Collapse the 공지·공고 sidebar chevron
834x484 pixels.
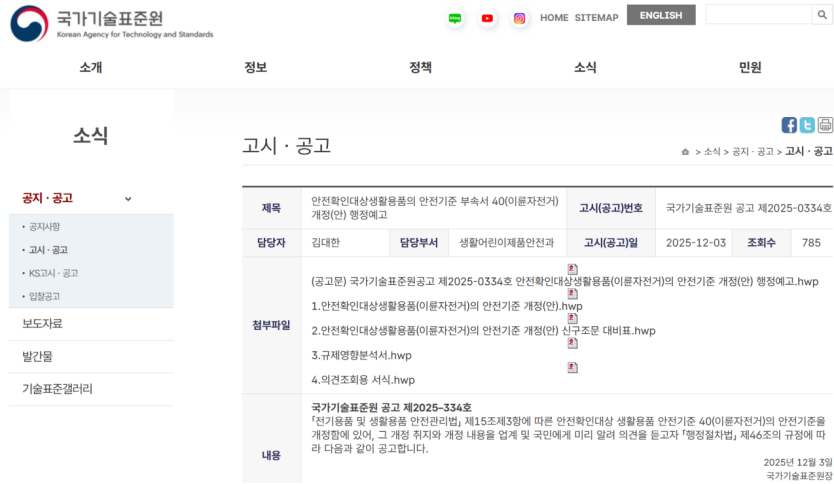point(128,199)
